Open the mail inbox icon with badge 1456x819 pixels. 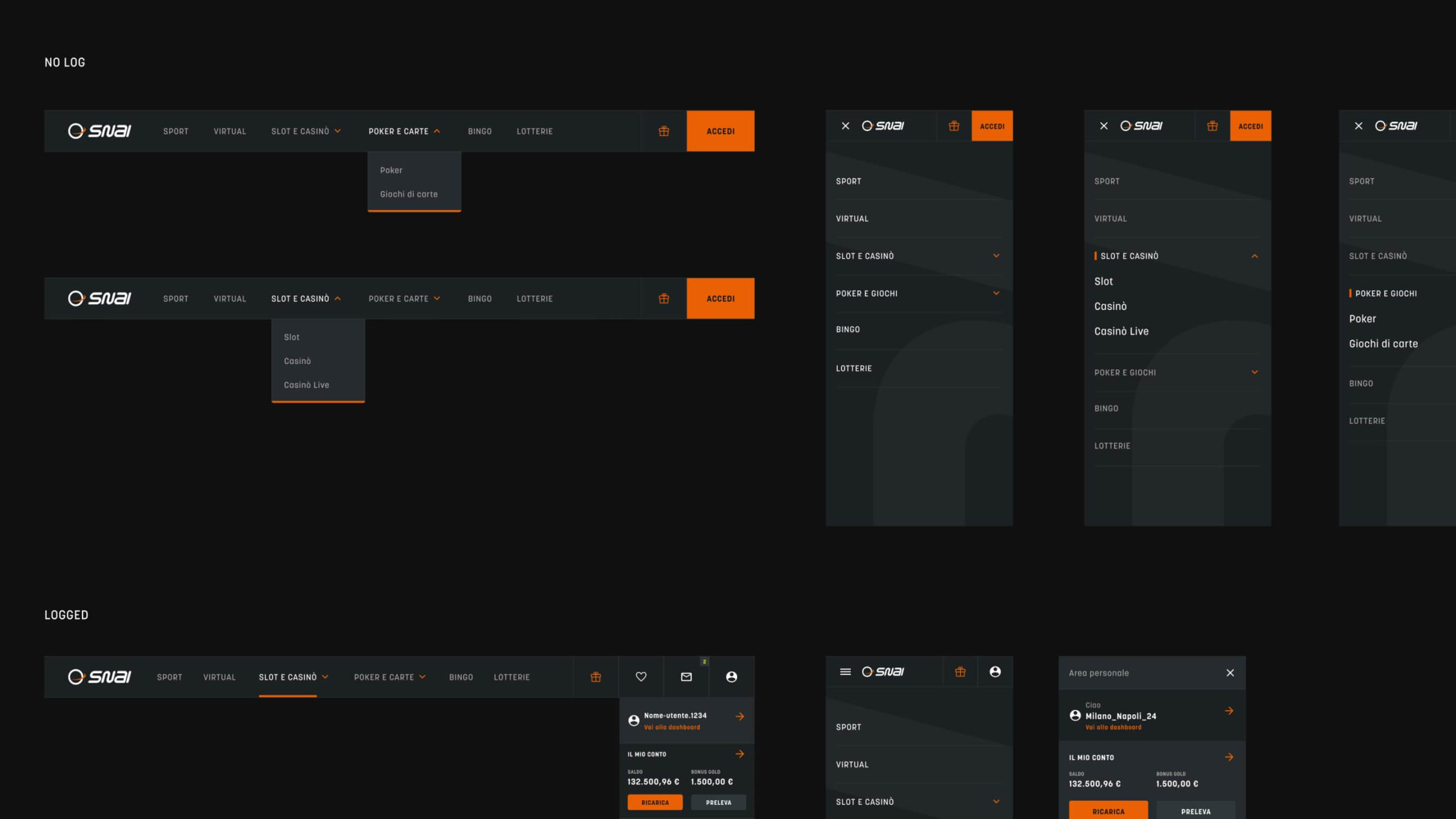(x=686, y=677)
